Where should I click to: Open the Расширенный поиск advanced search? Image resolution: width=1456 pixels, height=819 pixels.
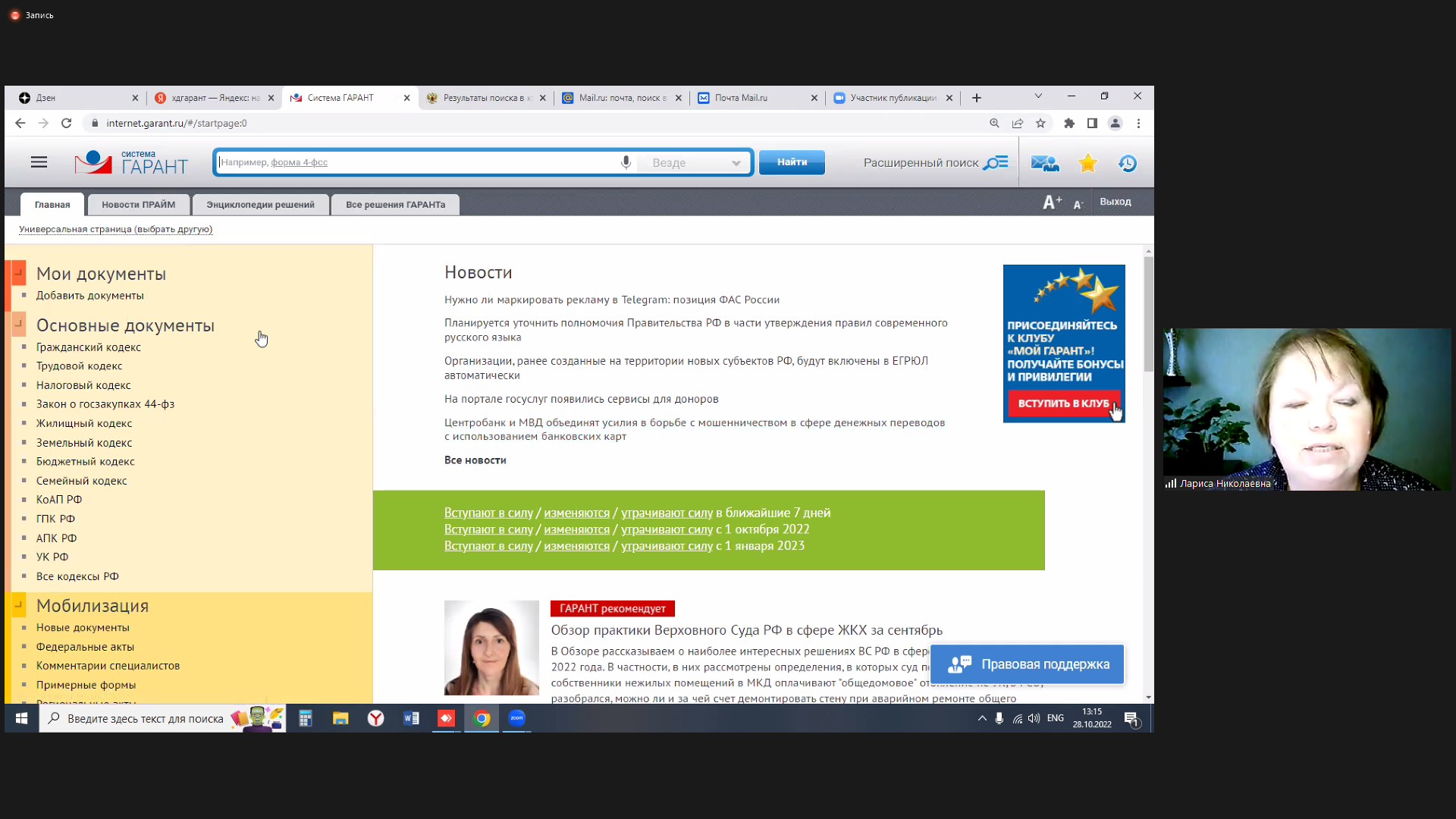[x=935, y=162]
